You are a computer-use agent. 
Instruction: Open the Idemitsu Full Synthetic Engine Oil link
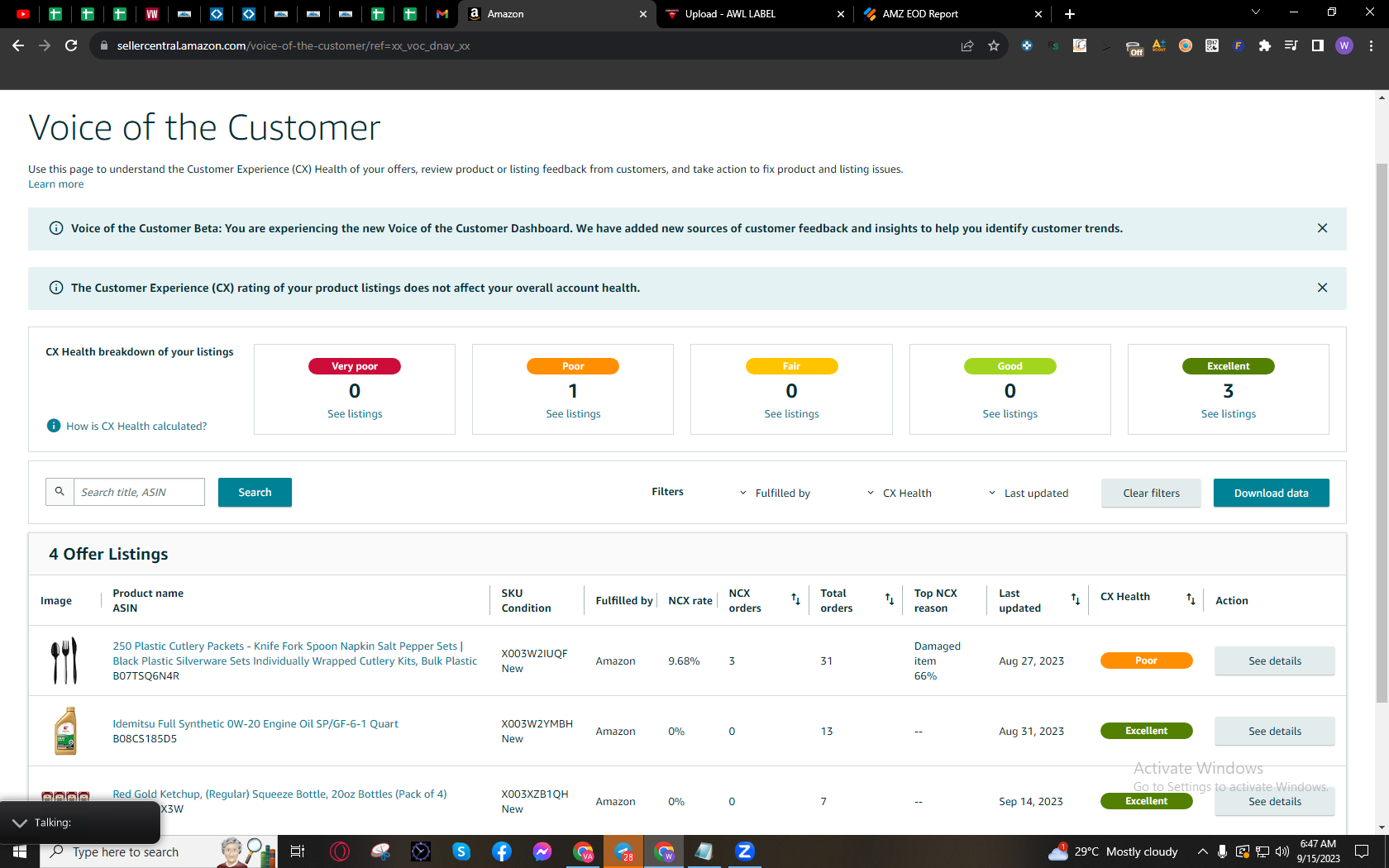click(255, 724)
